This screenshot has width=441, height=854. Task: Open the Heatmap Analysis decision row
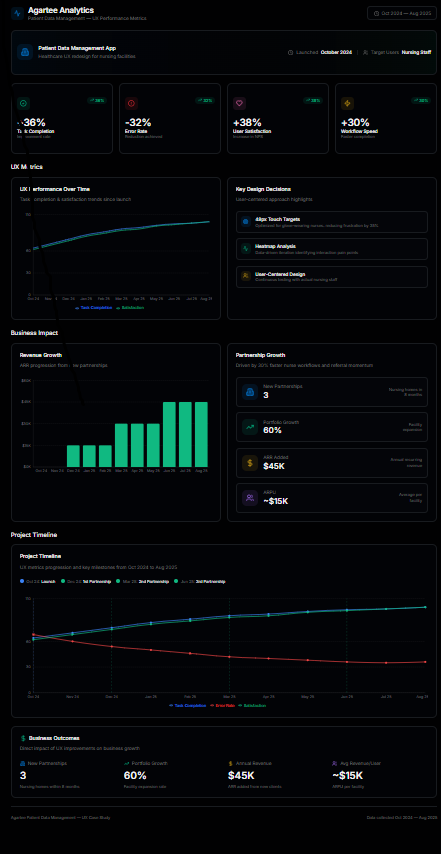(x=332, y=248)
